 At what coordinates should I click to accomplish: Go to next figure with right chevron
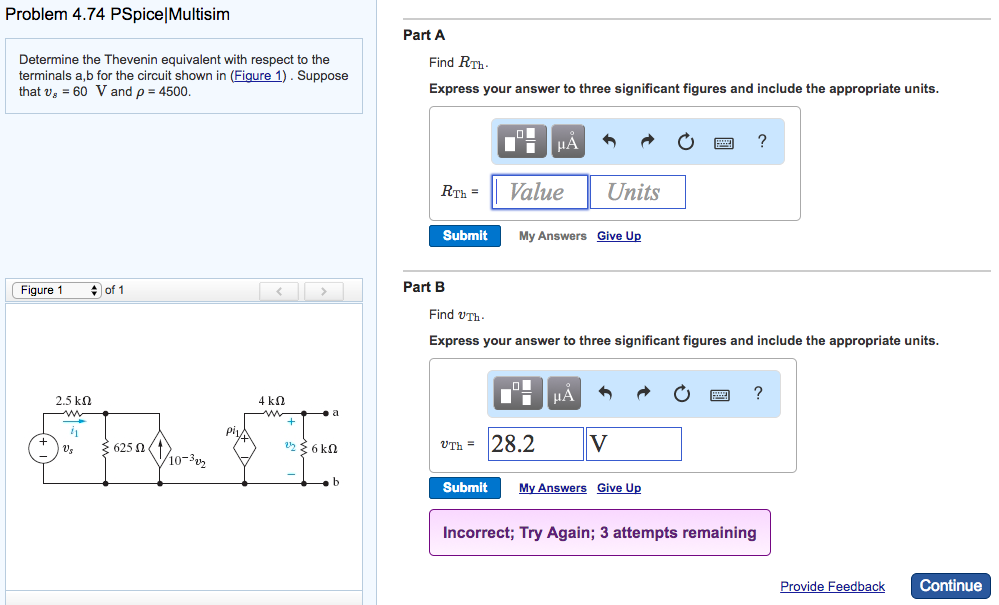(x=324, y=291)
